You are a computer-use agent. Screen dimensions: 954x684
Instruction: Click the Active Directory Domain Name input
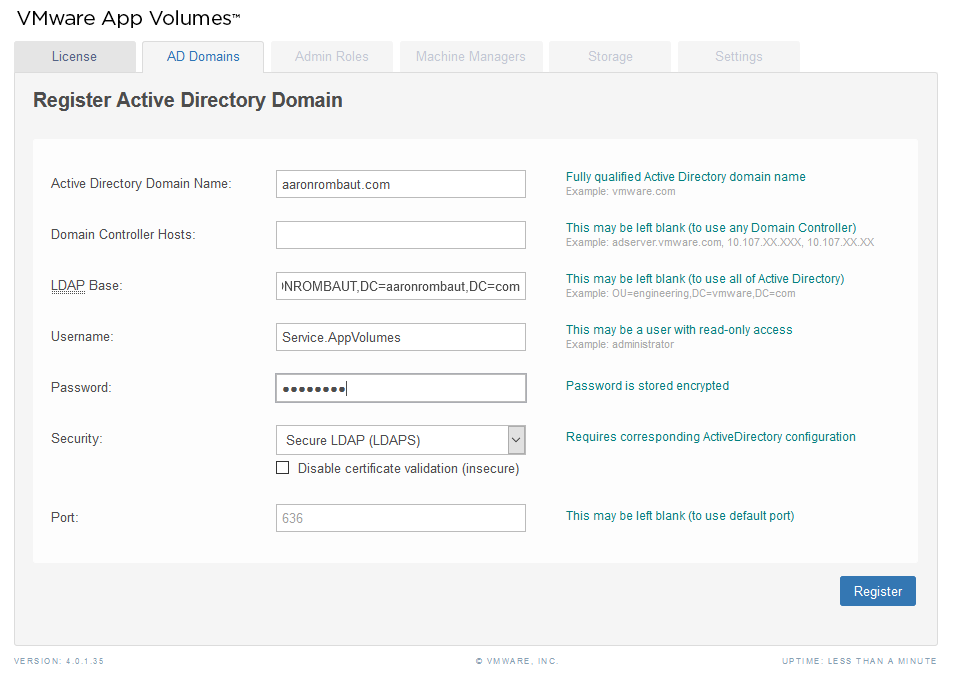click(400, 184)
